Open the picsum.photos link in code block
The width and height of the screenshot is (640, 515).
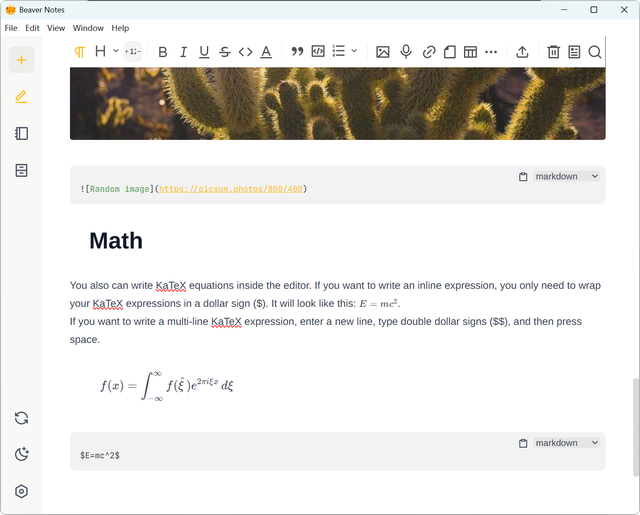[231, 189]
